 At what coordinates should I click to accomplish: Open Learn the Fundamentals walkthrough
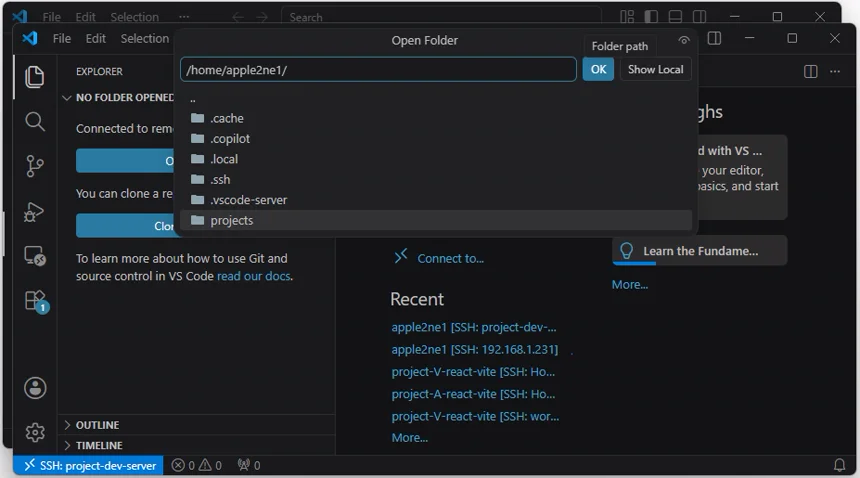pyautogui.click(x=699, y=251)
